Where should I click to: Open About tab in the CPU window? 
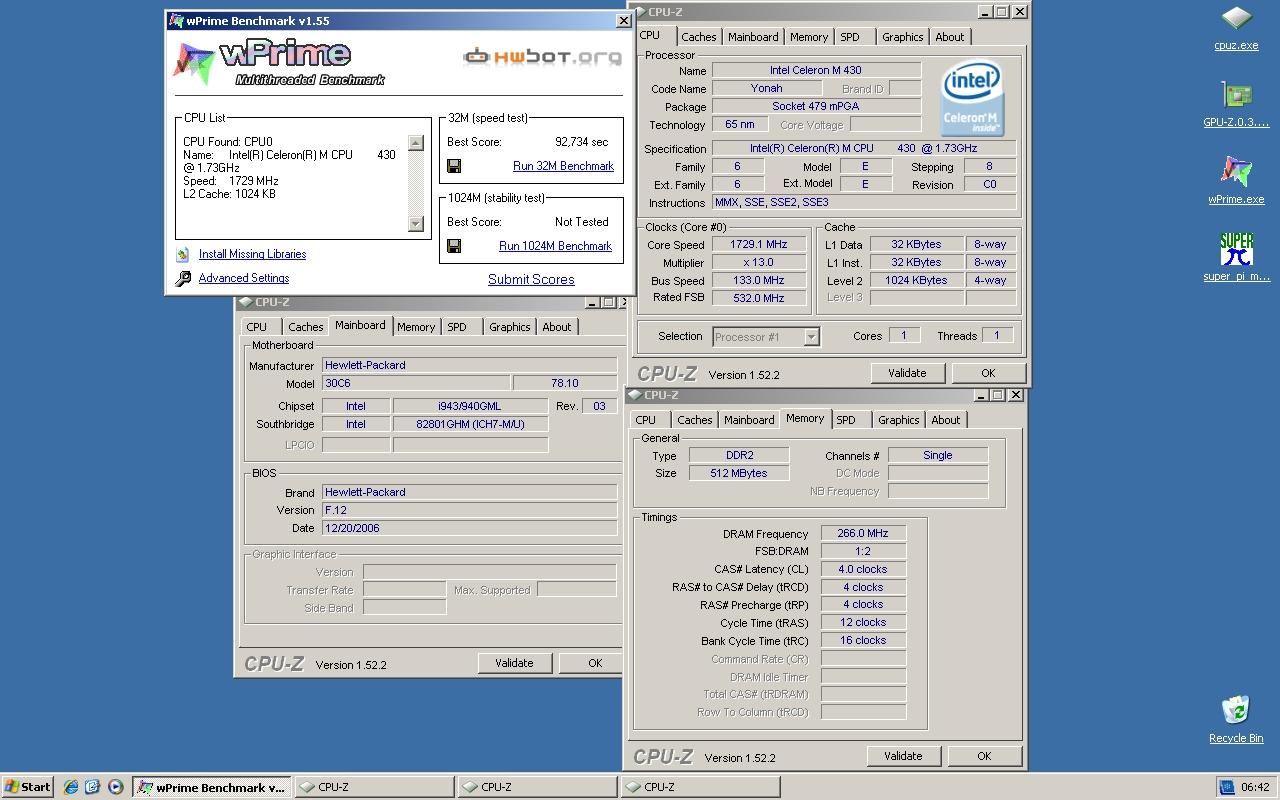(x=950, y=37)
